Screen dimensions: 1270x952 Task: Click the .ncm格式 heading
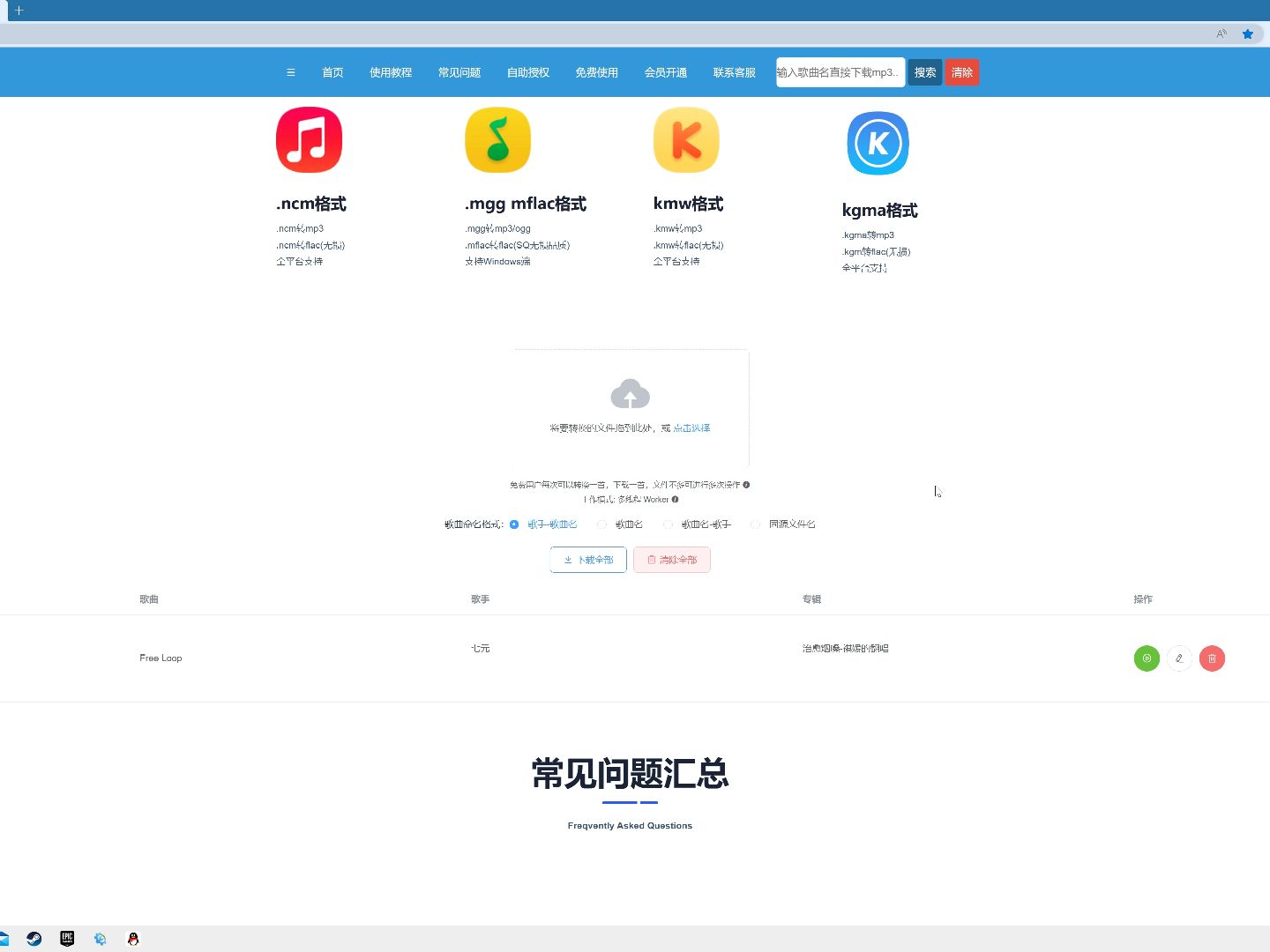pyautogui.click(x=311, y=204)
